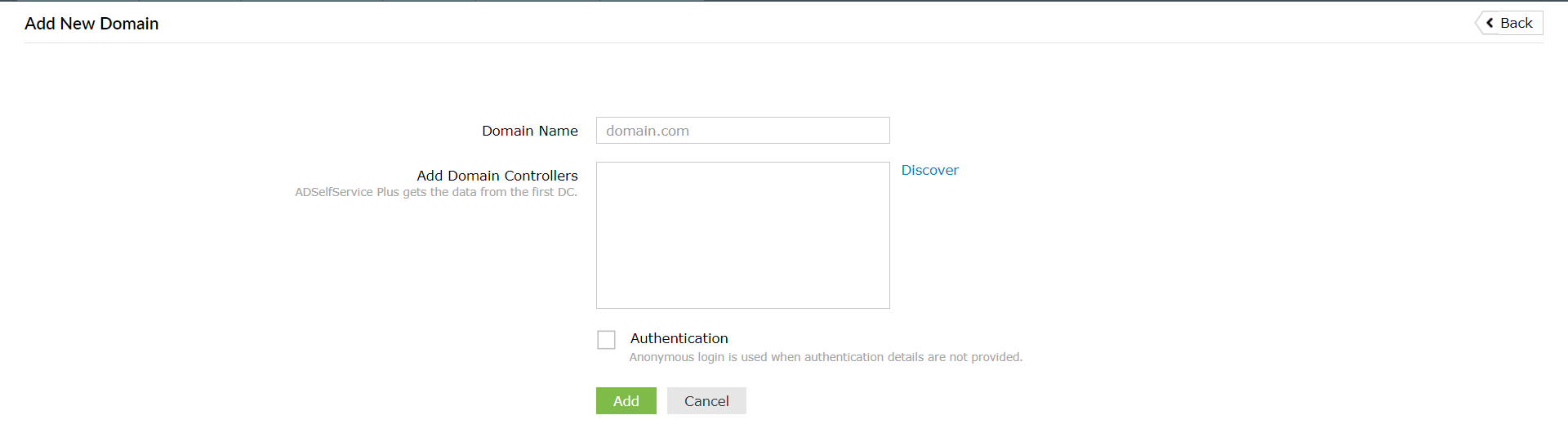Click the Back chevron arrow icon

click(x=1490, y=23)
